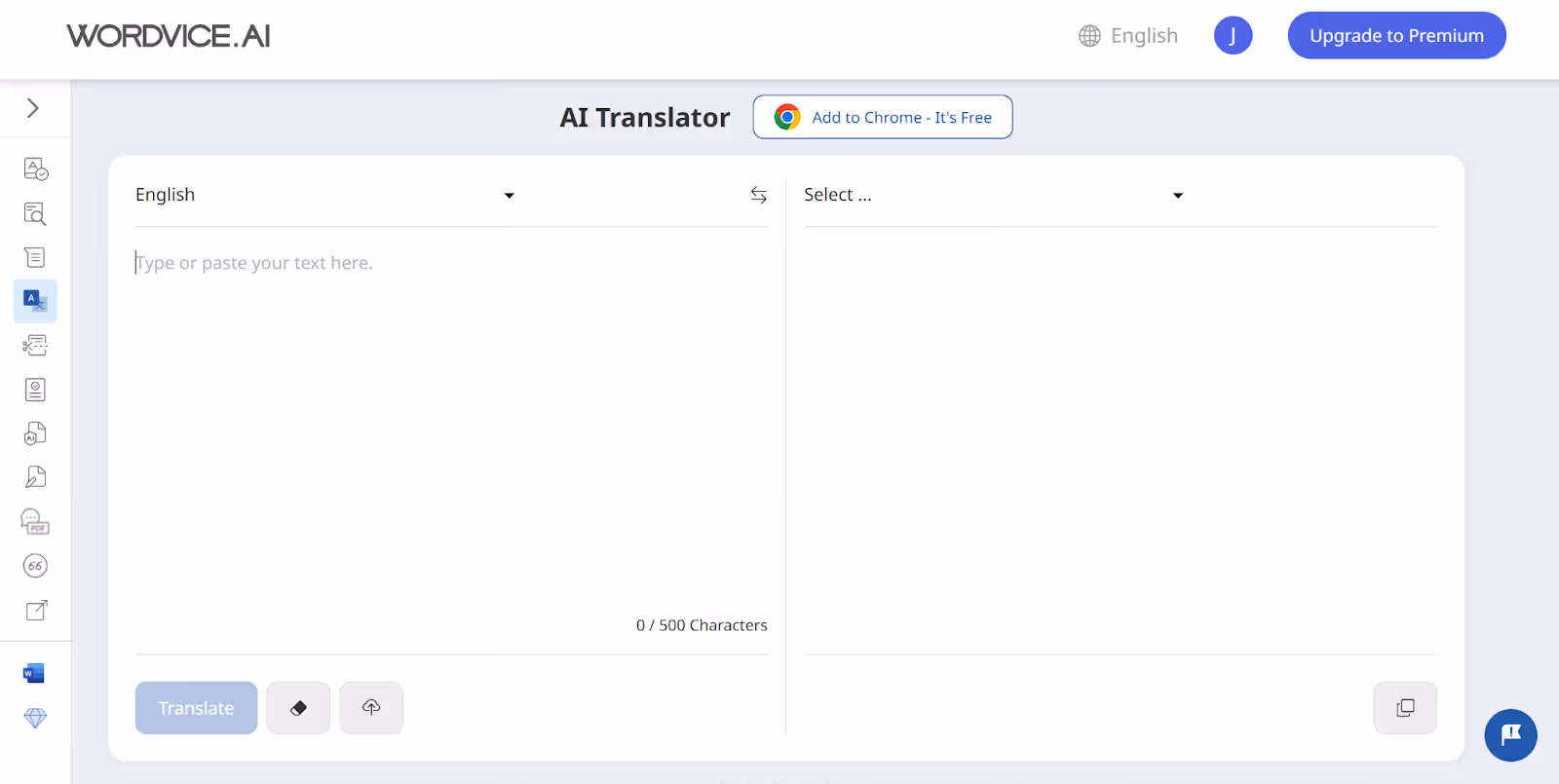The width and height of the screenshot is (1559, 784).
Task: Clear the input text with the eraser button
Action: coord(297,708)
